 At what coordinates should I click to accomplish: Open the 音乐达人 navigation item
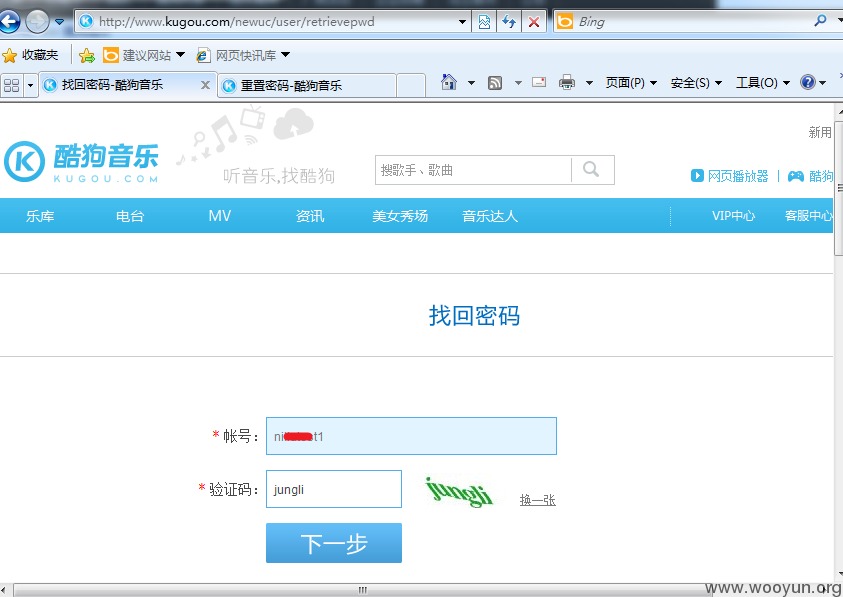point(489,216)
